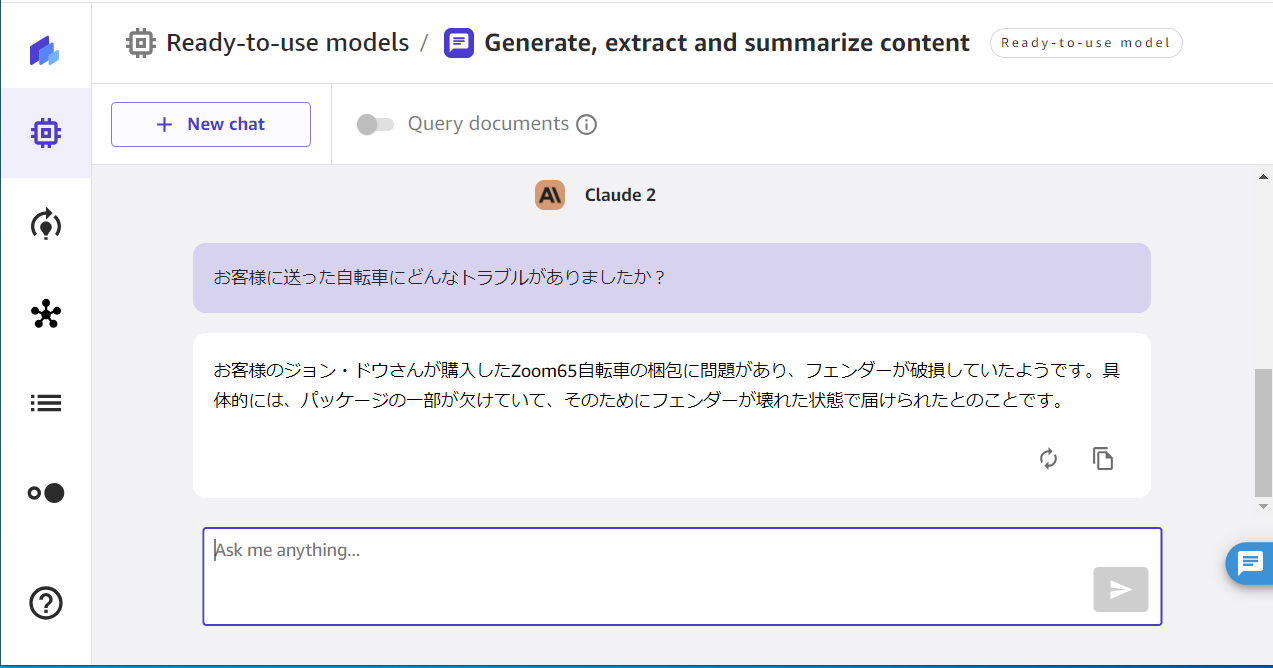Regenerate the Claude 2 response
The height and width of the screenshot is (668, 1273).
[1048, 459]
